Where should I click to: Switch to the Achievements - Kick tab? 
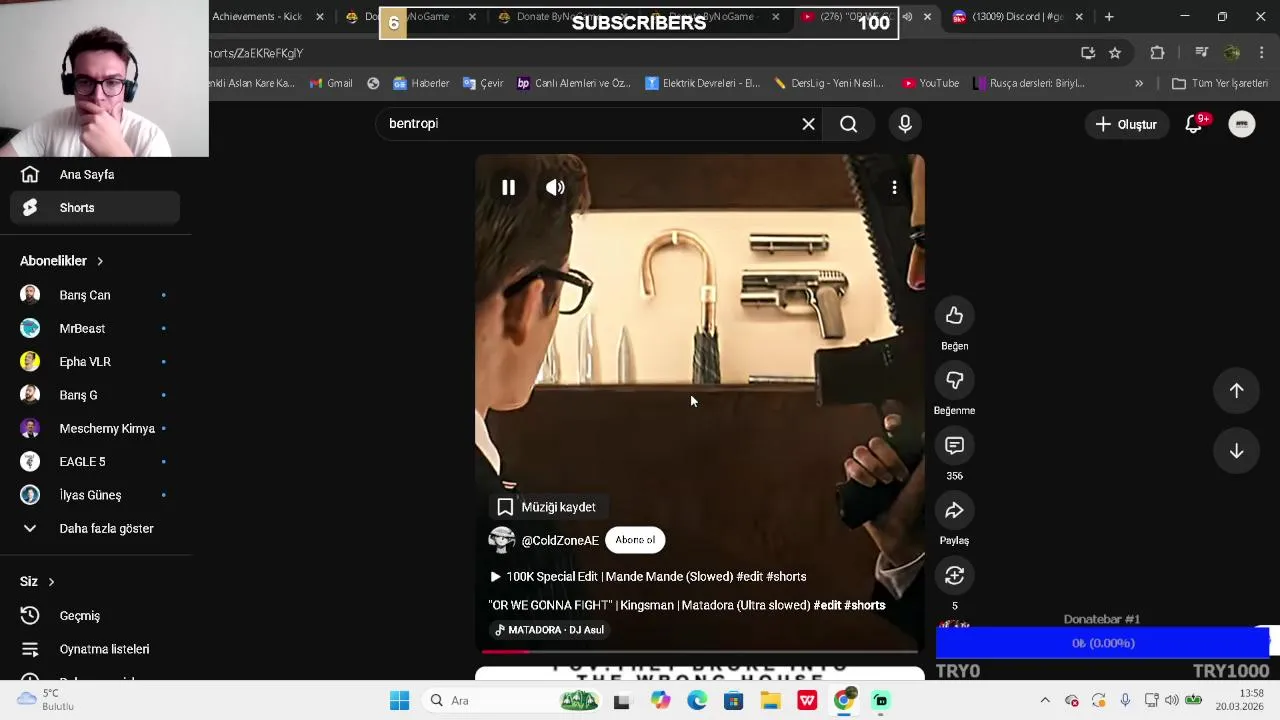click(258, 17)
